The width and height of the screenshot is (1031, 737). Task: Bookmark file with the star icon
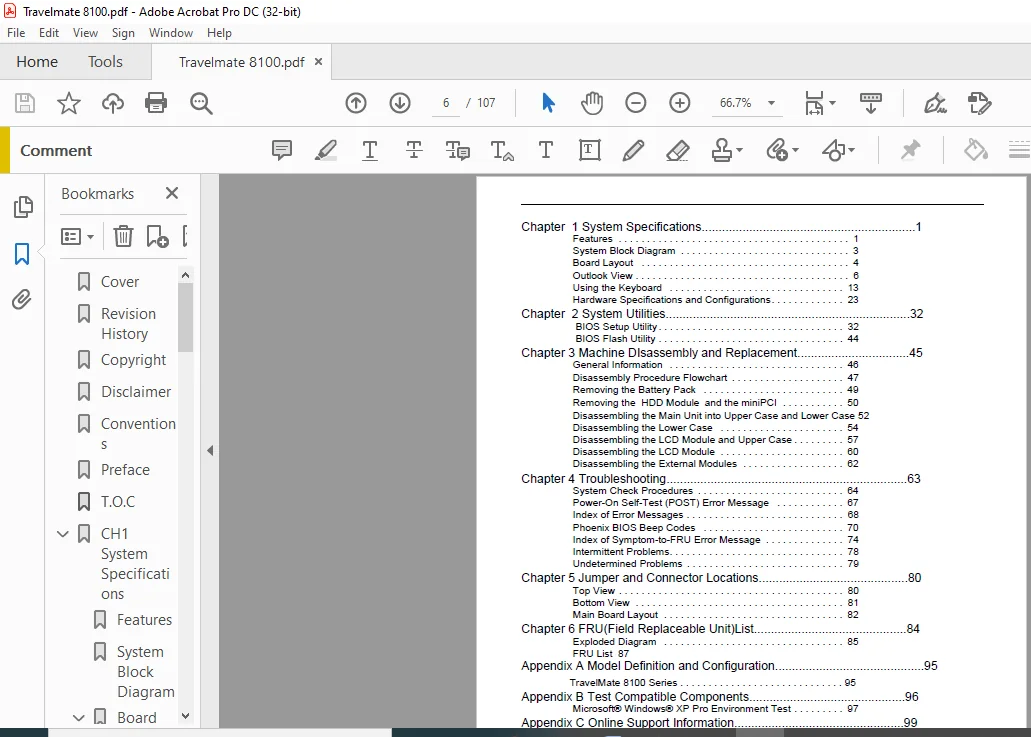(x=68, y=103)
